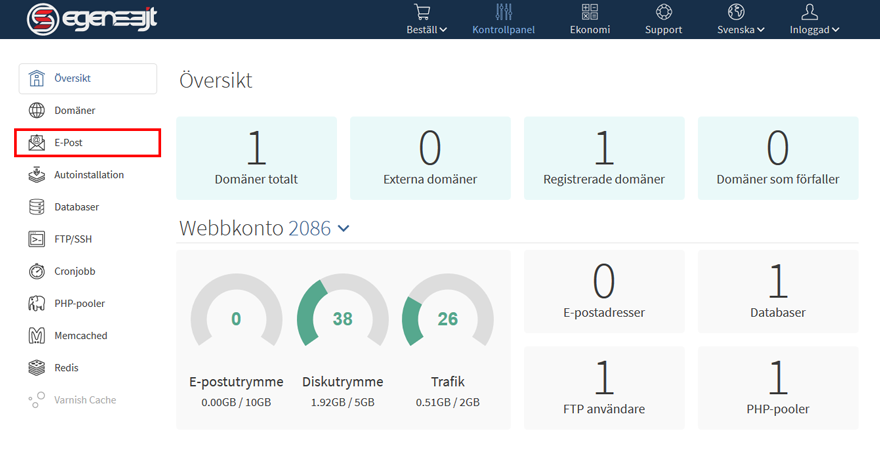The width and height of the screenshot is (880, 453).
Task: Open the Inloggad account dropdown
Action: 814,30
